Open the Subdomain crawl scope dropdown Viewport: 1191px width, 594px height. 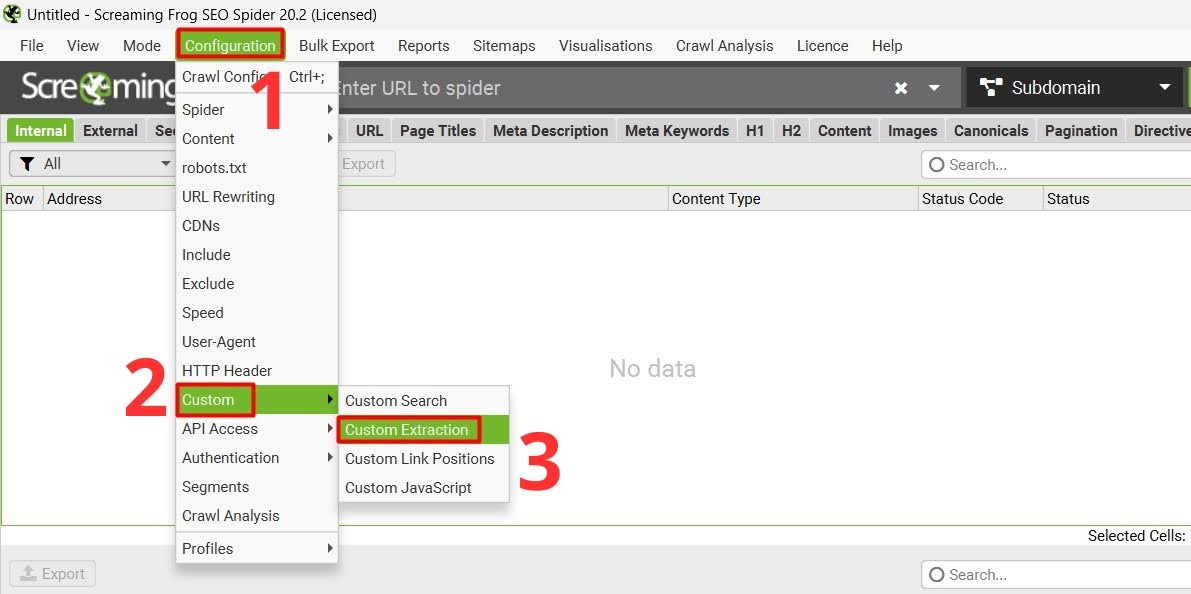tap(1074, 88)
